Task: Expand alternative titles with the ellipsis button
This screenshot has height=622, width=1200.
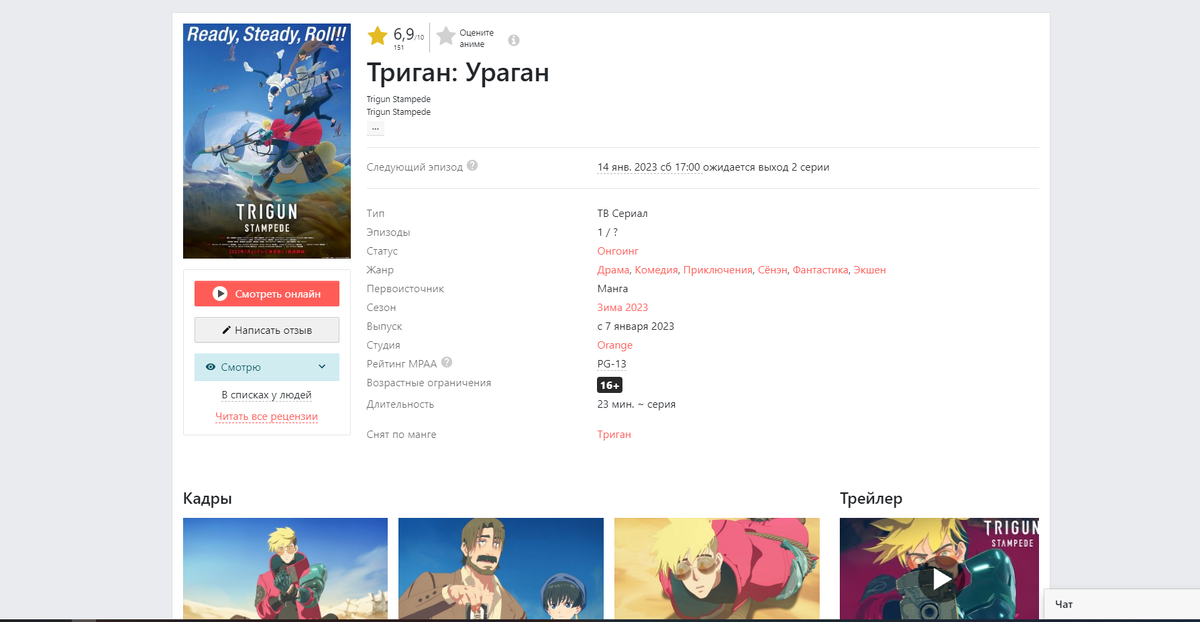Action: pyautogui.click(x=376, y=129)
